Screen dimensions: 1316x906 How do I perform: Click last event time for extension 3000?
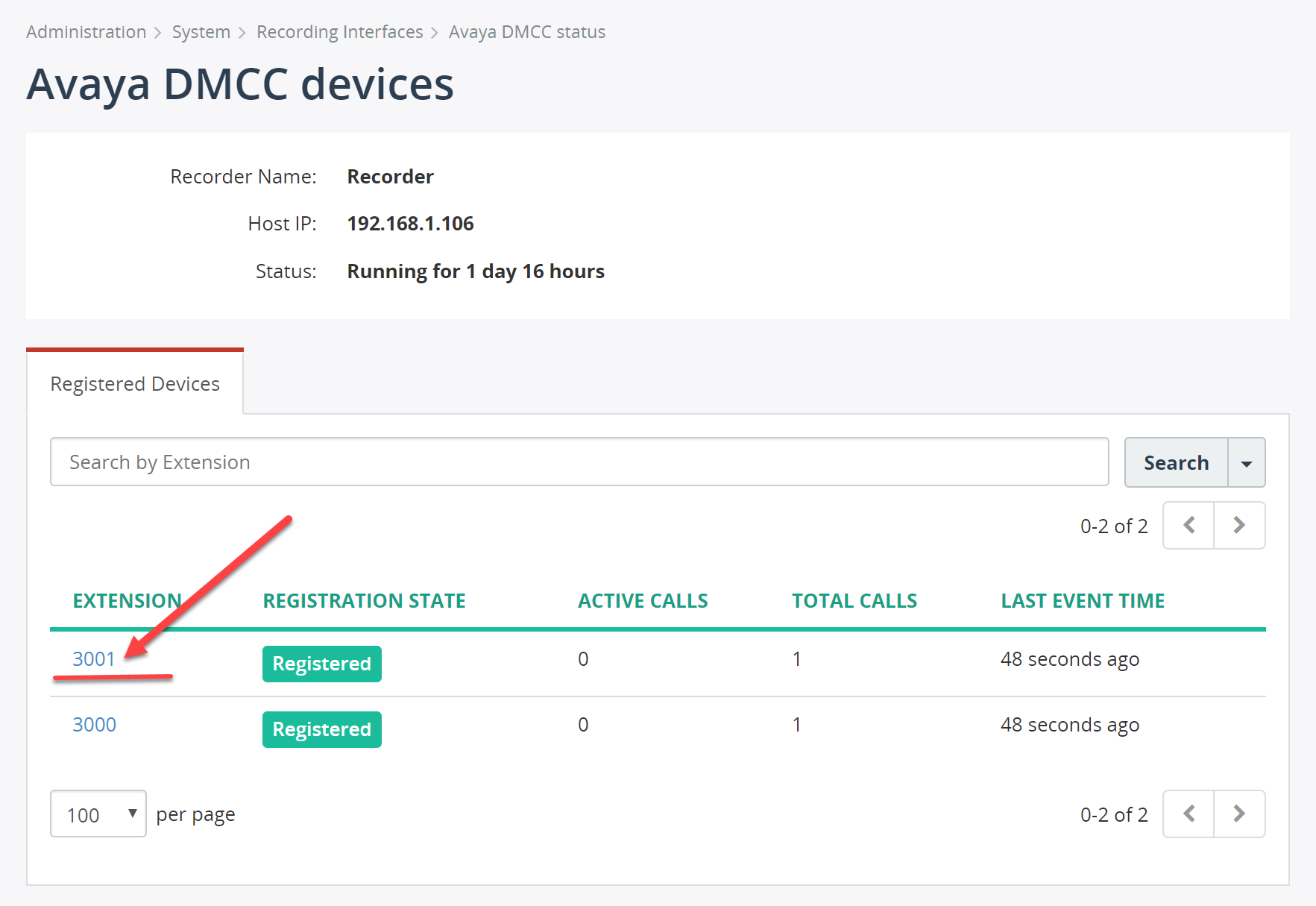click(1070, 725)
